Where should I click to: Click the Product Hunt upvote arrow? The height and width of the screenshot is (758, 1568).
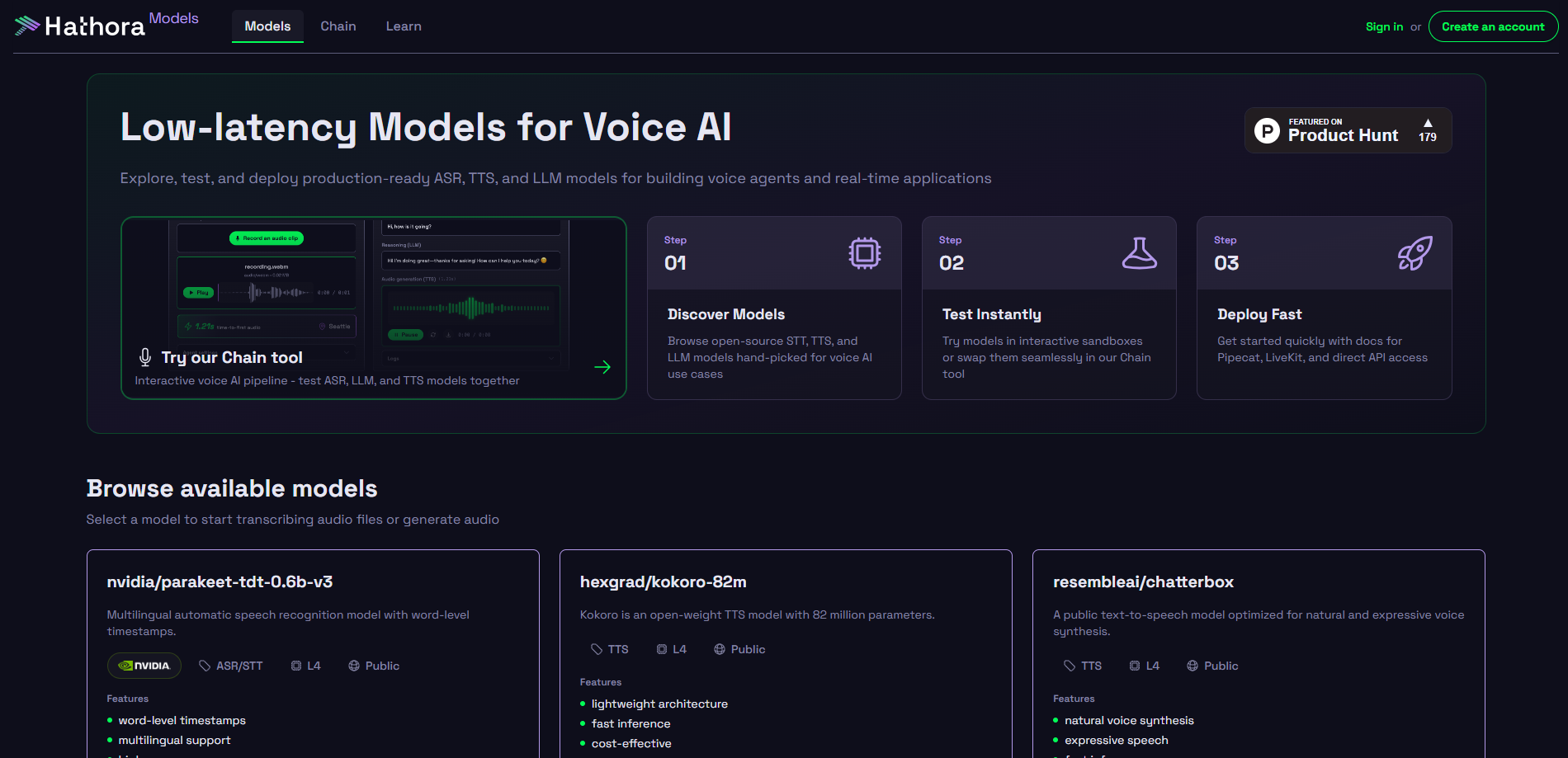coord(1428,123)
